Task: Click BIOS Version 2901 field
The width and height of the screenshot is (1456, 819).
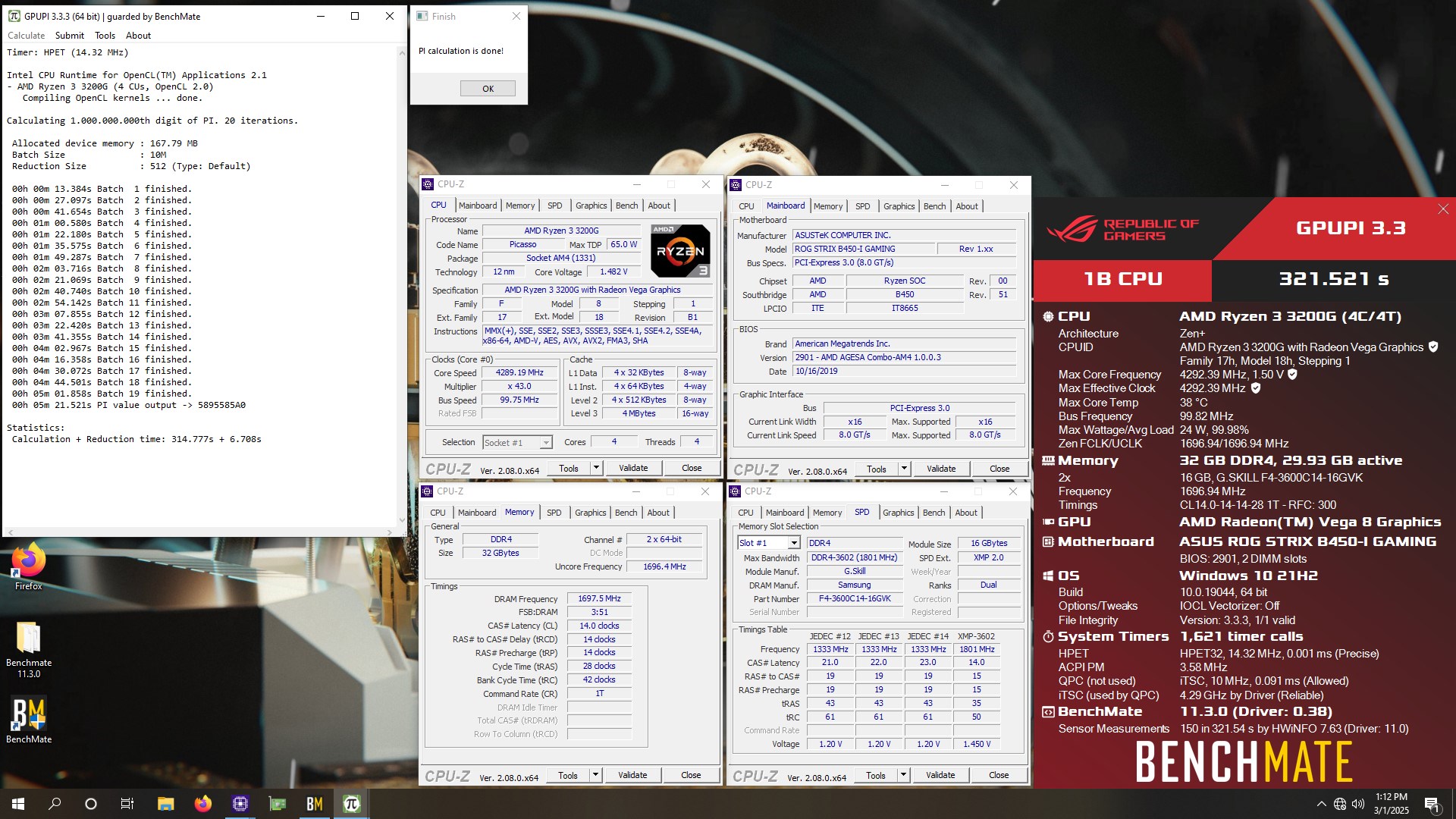Action: pos(905,357)
